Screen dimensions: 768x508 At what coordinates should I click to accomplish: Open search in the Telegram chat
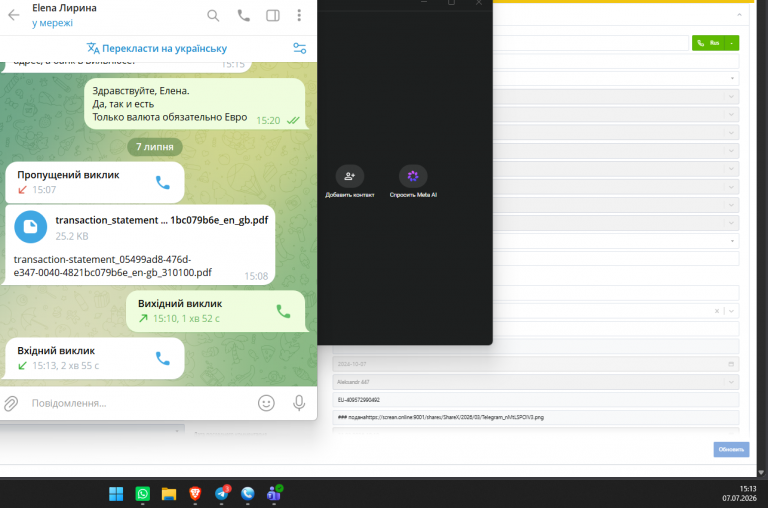(213, 16)
